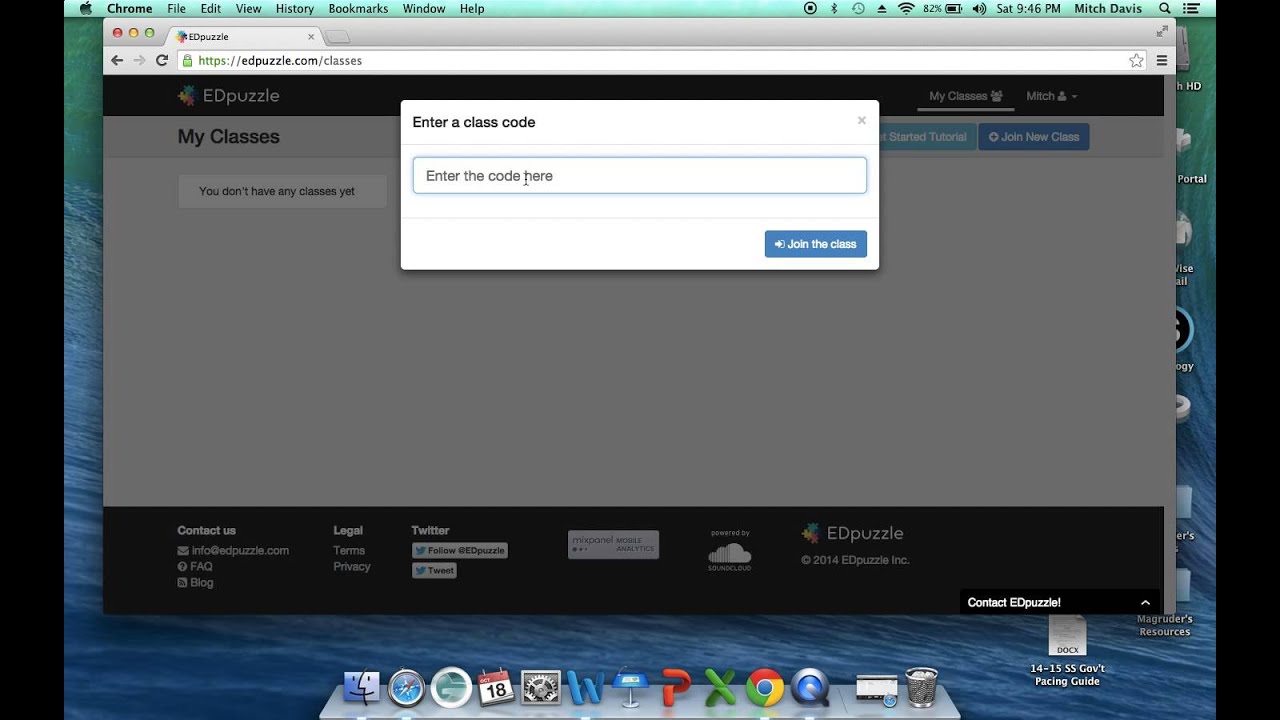
Task: Click the volume speaker icon
Action: pyautogui.click(x=978, y=8)
